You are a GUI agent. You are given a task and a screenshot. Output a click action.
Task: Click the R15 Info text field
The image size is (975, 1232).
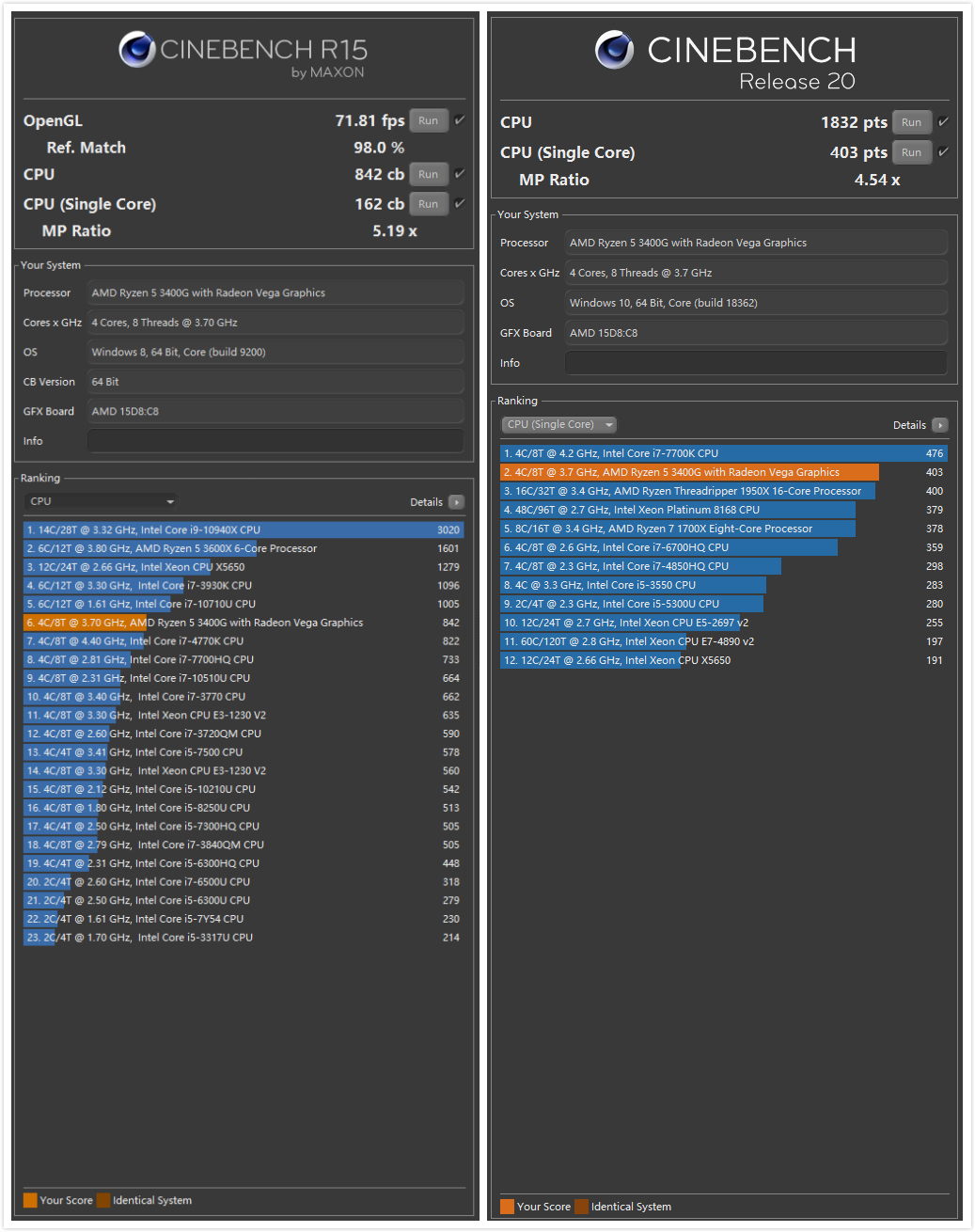pos(275,441)
